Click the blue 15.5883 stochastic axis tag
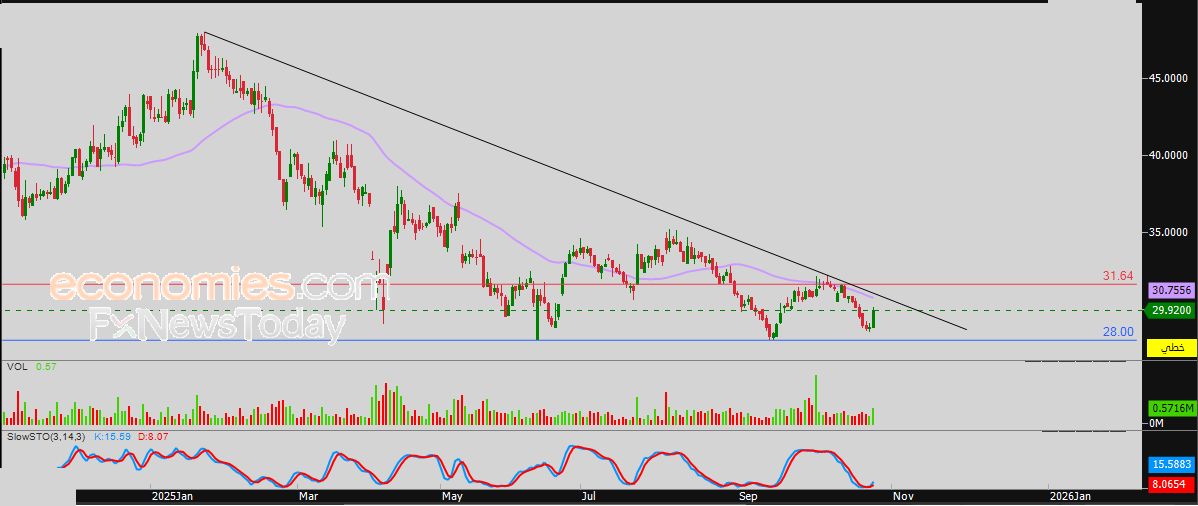The width and height of the screenshot is (1198, 506). tap(1170, 465)
